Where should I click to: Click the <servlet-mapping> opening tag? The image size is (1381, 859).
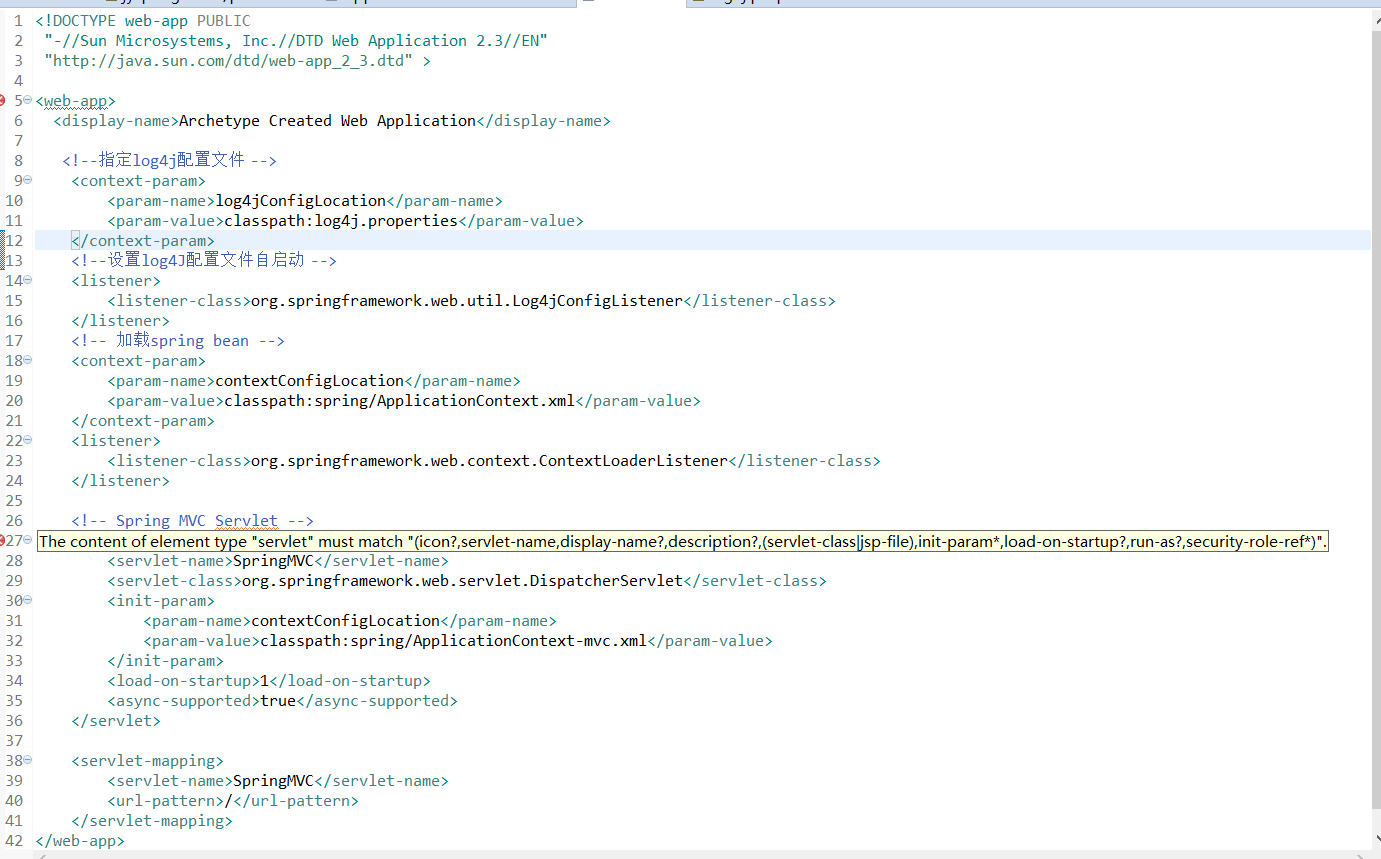[x=148, y=761]
